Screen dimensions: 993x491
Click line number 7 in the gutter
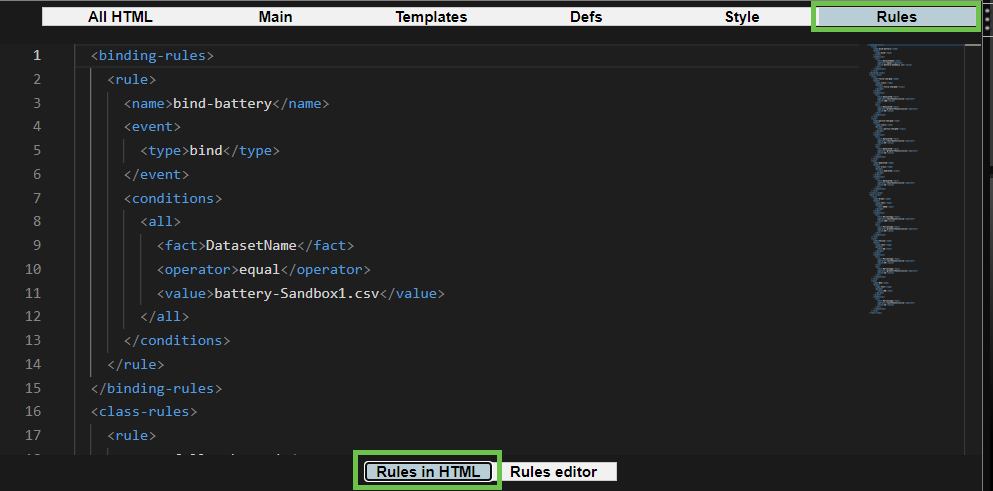pyautogui.click(x=37, y=198)
